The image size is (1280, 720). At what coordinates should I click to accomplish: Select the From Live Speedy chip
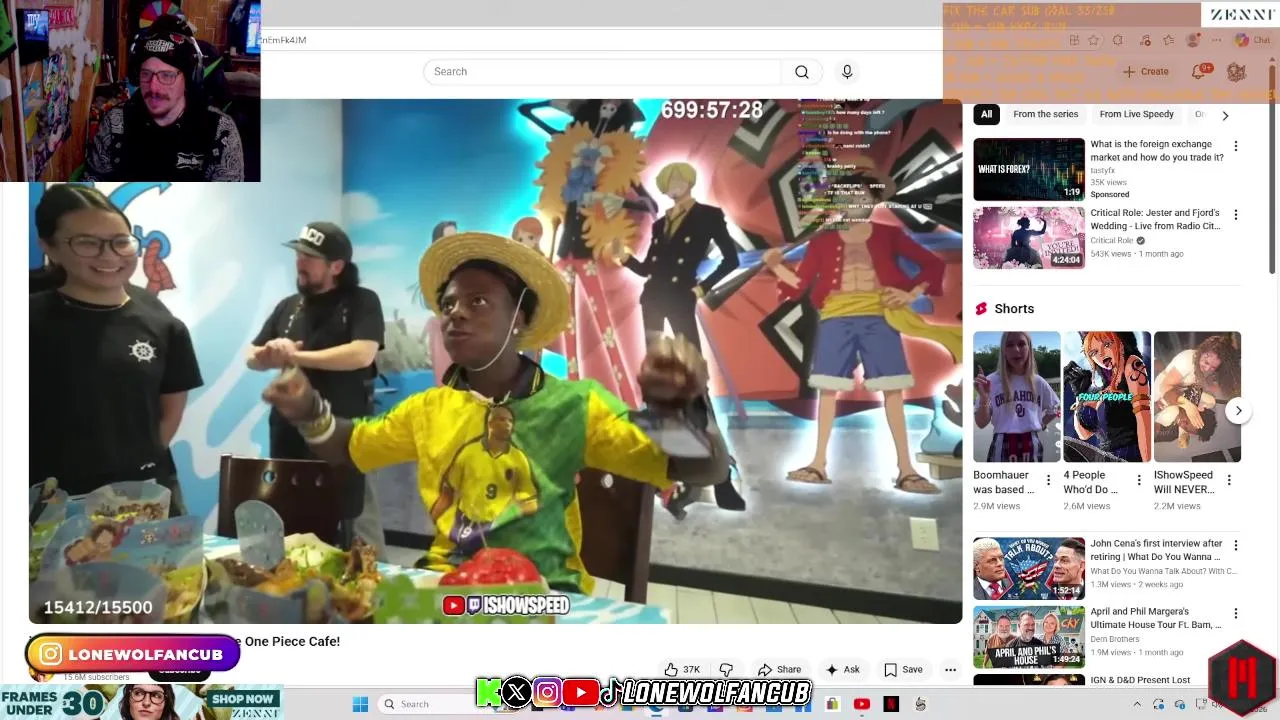pos(1136,114)
